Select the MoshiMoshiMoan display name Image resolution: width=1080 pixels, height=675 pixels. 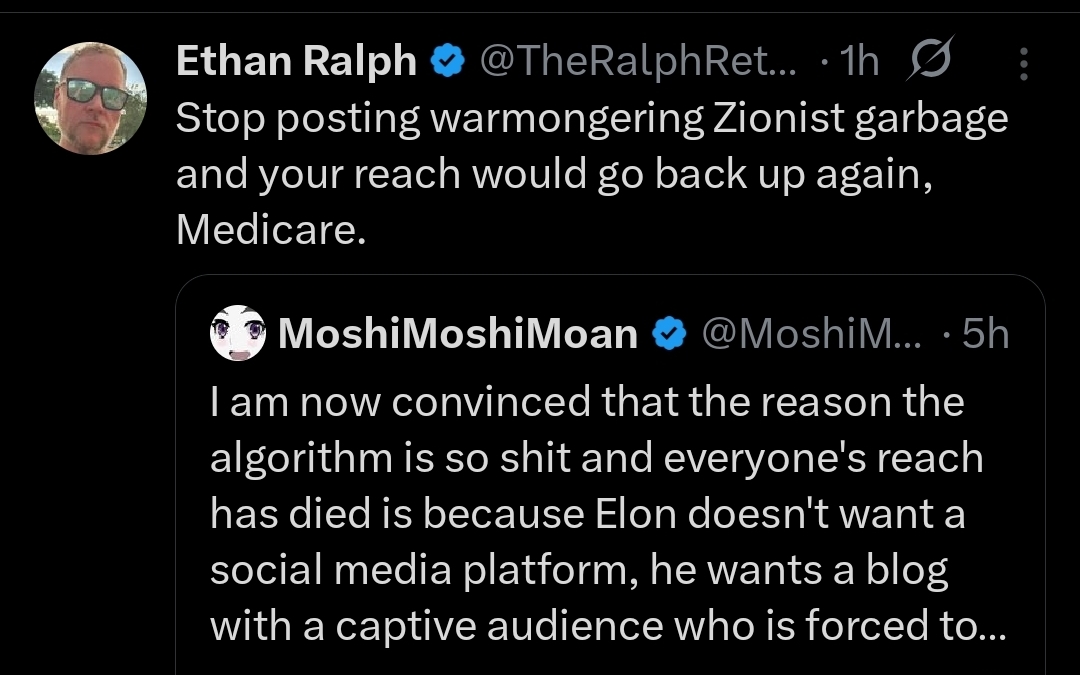tap(458, 334)
